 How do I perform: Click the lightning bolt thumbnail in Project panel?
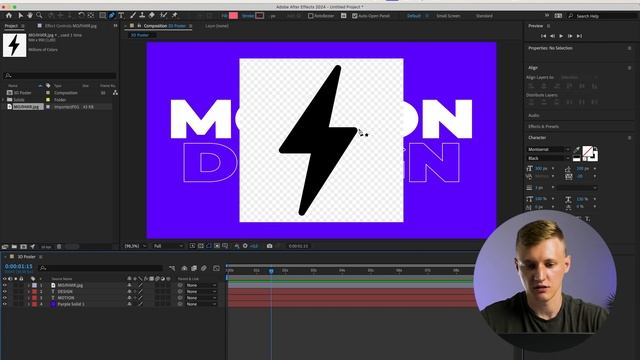pyautogui.click(x=14, y=45)
